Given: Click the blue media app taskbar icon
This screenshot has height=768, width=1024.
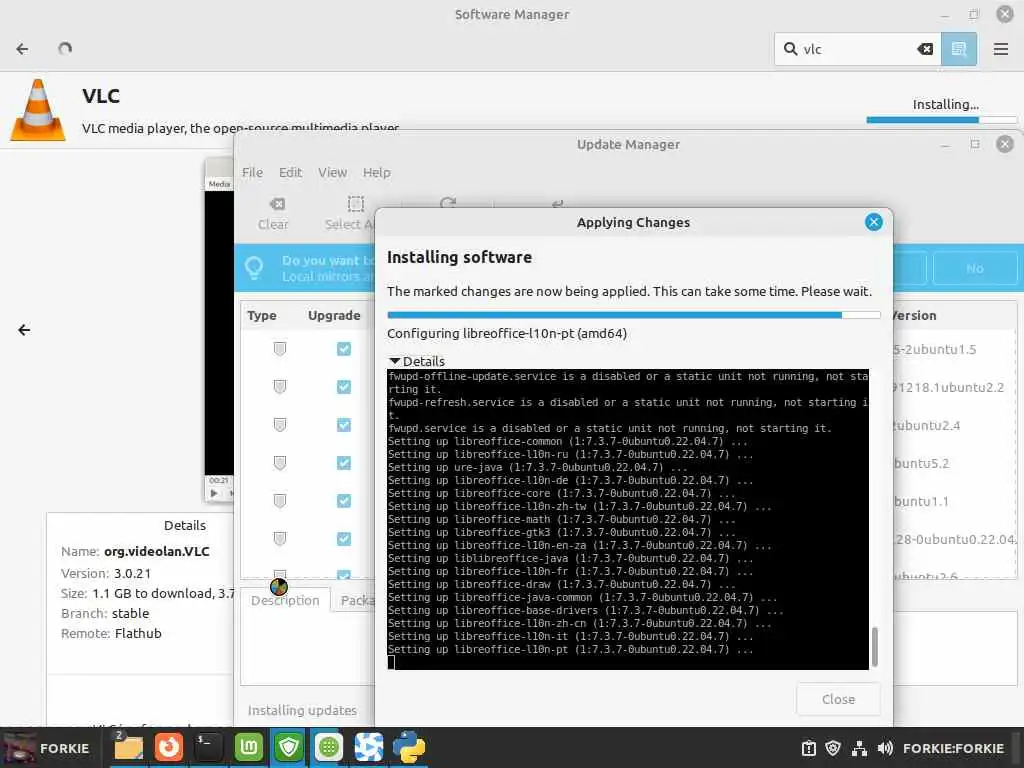Looking at the screenshot, I should [x=369, y=748].
